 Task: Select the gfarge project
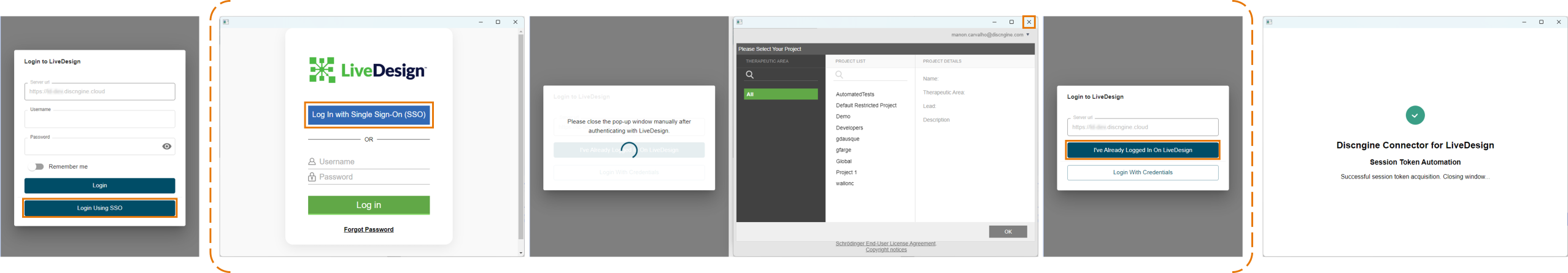click(x=843, y=150)
